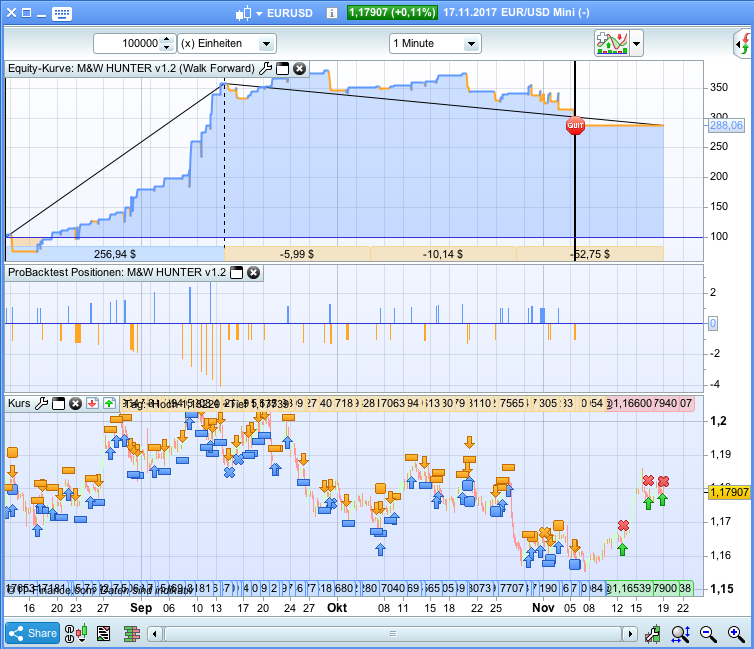Open the Einheiten units dropdown
The height and width of the screenshot is (649, 754).
click(x=266, y=44)
